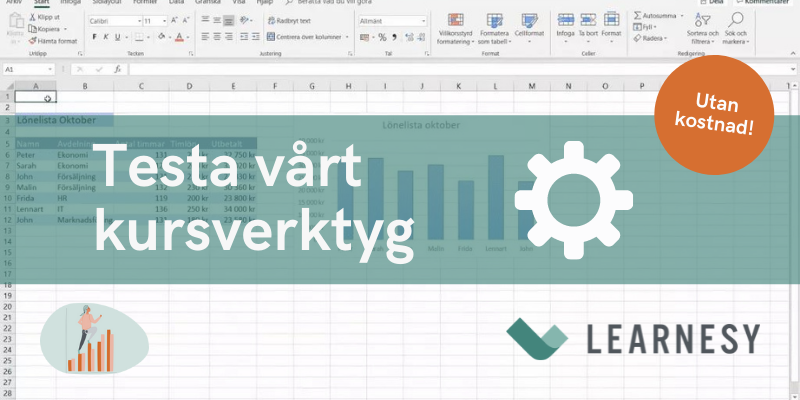Open fill color dropdown arrow
Screen dimensions: 800x400
[x=169, y=37]
